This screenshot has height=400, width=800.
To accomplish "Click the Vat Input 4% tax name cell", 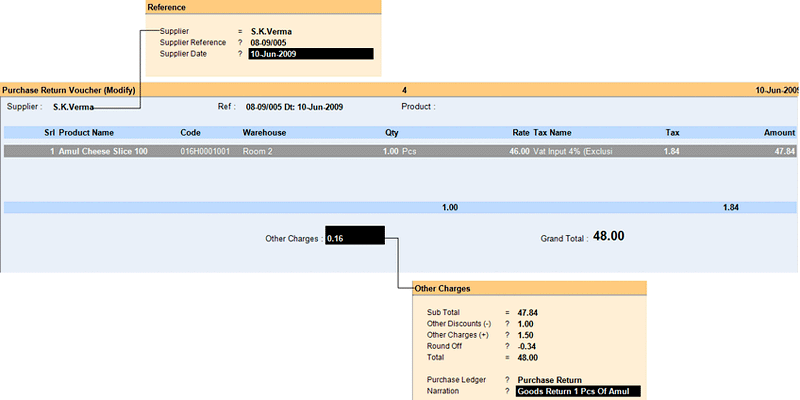I will coord(571,151).
